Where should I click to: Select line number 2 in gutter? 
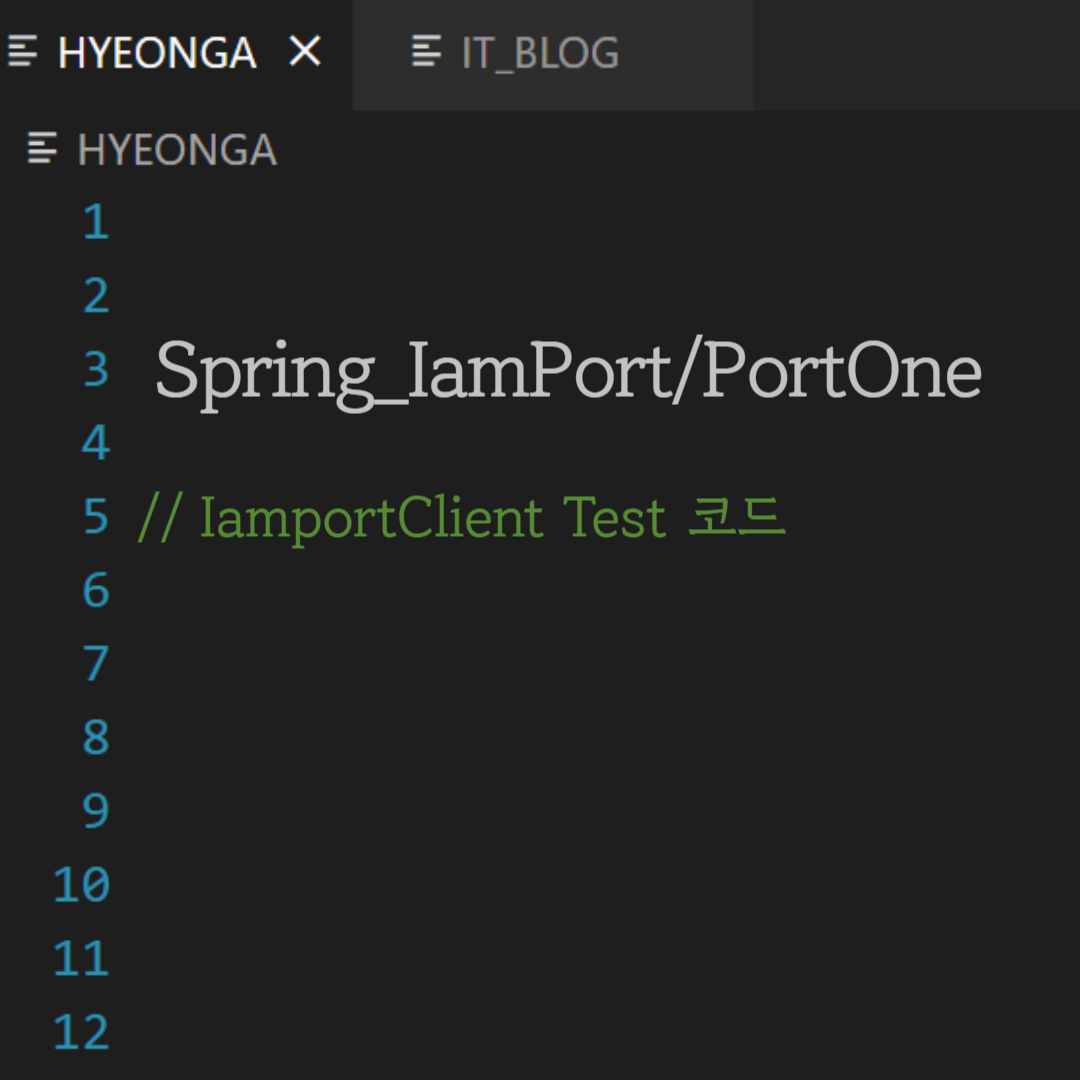[x=96, y=295]
